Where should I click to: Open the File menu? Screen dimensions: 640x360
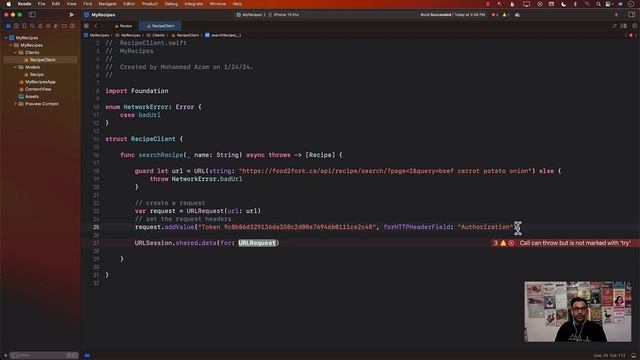click(41, 4)
